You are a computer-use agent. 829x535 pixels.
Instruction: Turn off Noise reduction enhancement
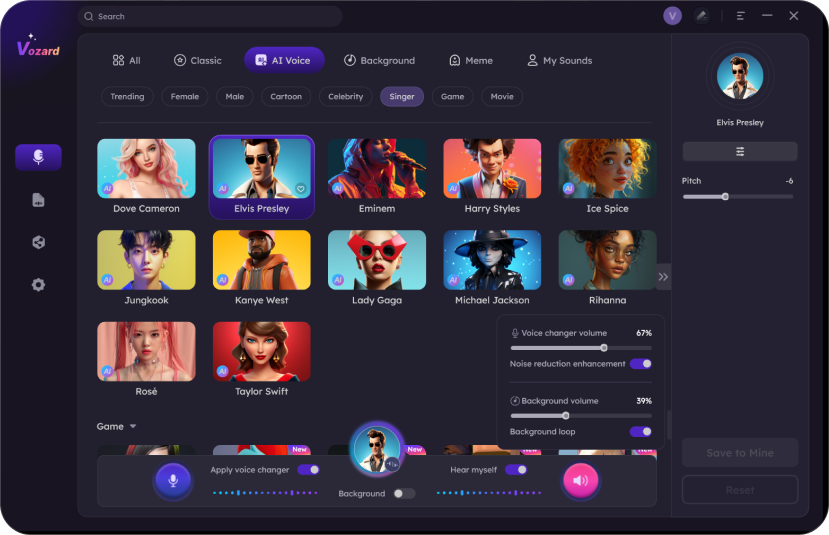640,364
